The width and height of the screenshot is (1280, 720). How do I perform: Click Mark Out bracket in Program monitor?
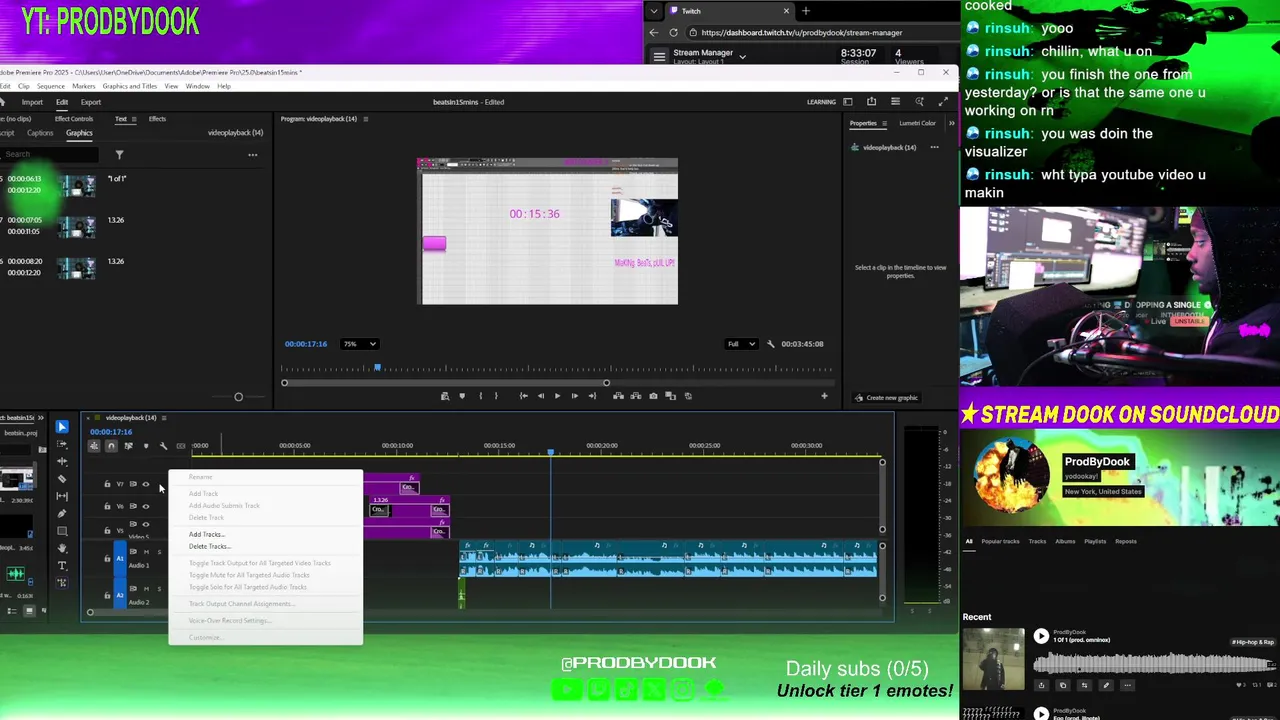pyautogui.click(x=496, y=396)
